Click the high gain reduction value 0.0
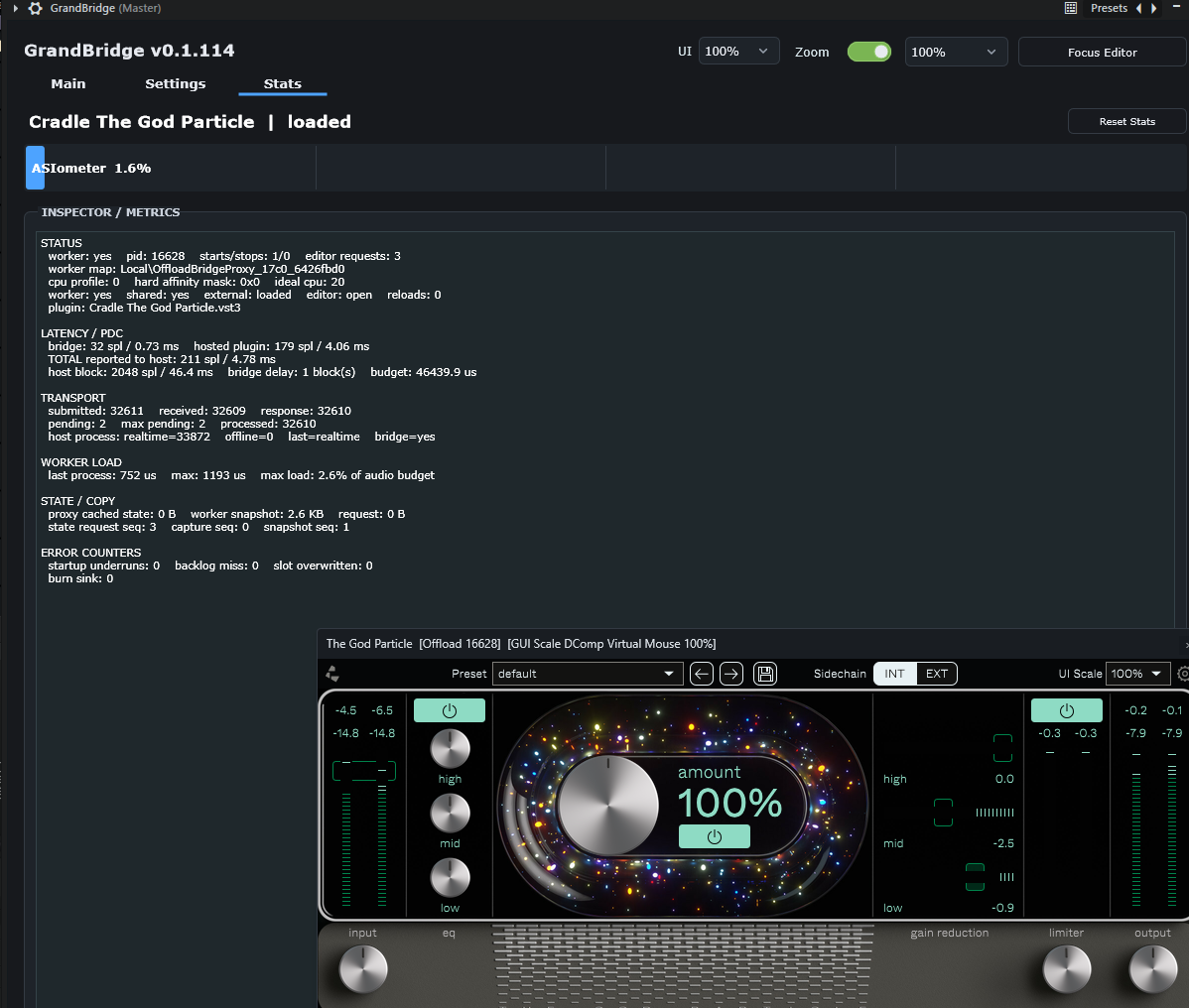The image size is (1189, 1008). [1004, 779]
